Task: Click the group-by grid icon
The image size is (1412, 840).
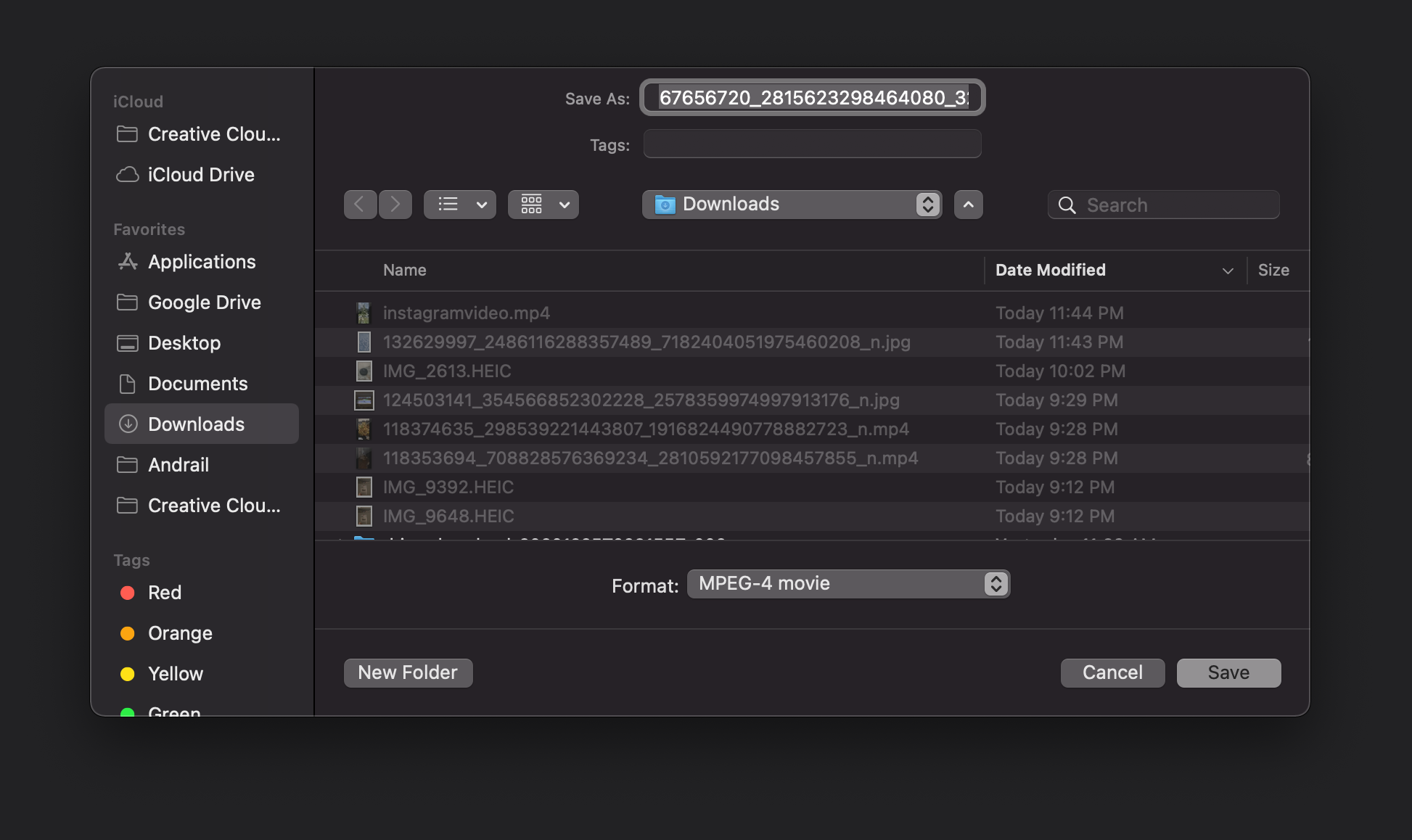Action: (531, 205)
